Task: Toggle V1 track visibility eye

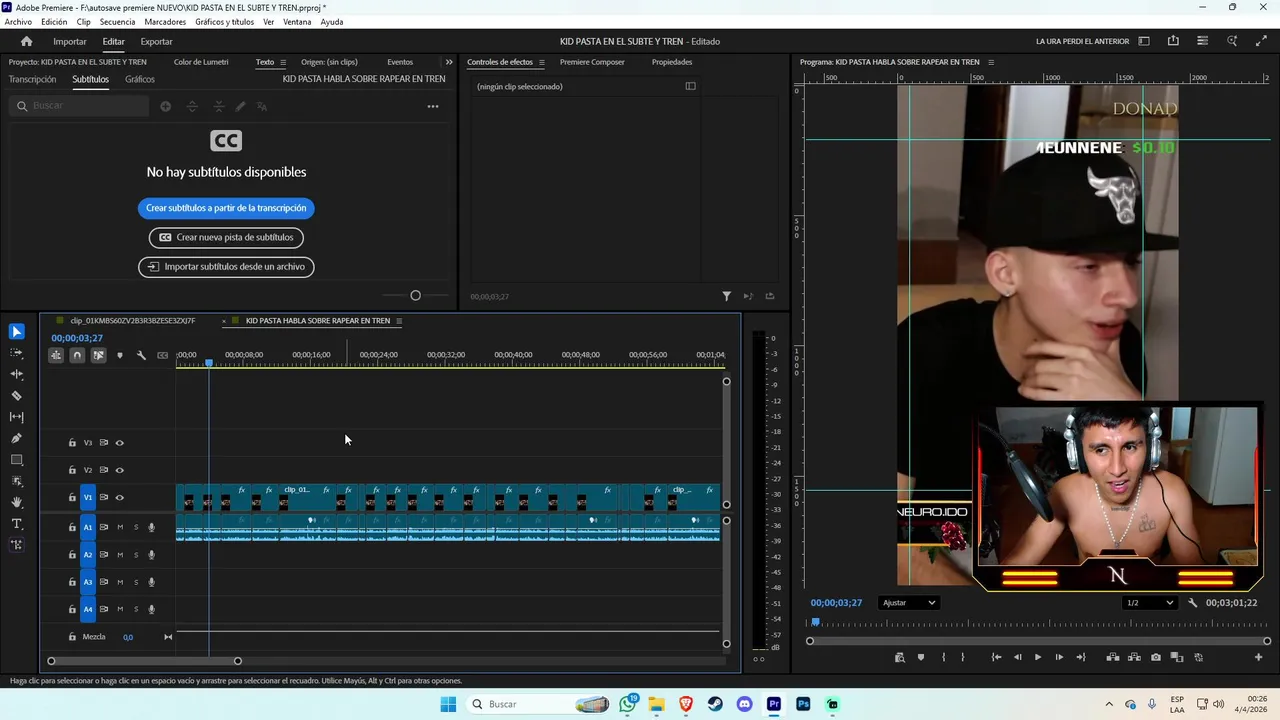Action: click(119, 497)
